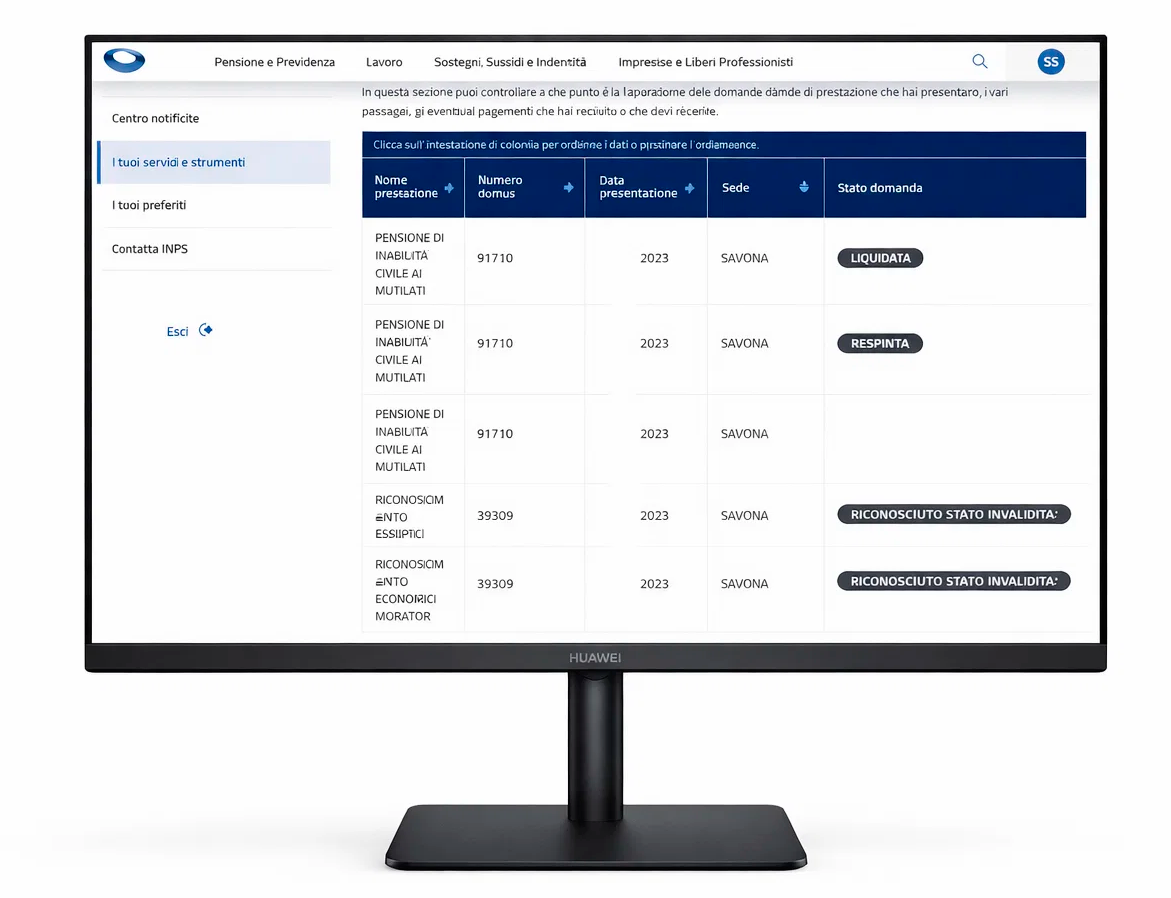Sort by Data presentazione arrow icon

[x=689, y=188]
